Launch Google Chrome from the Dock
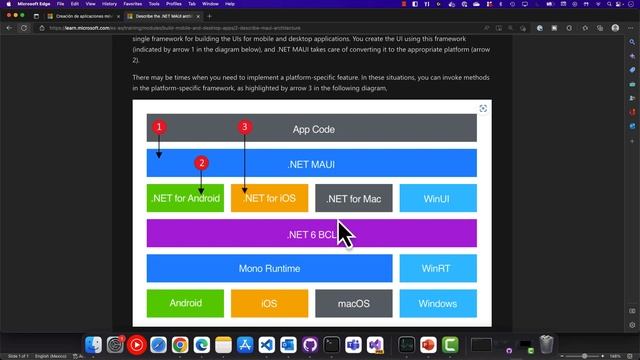Viewport: 640px width, 360px height. click(x=180, y=345)
